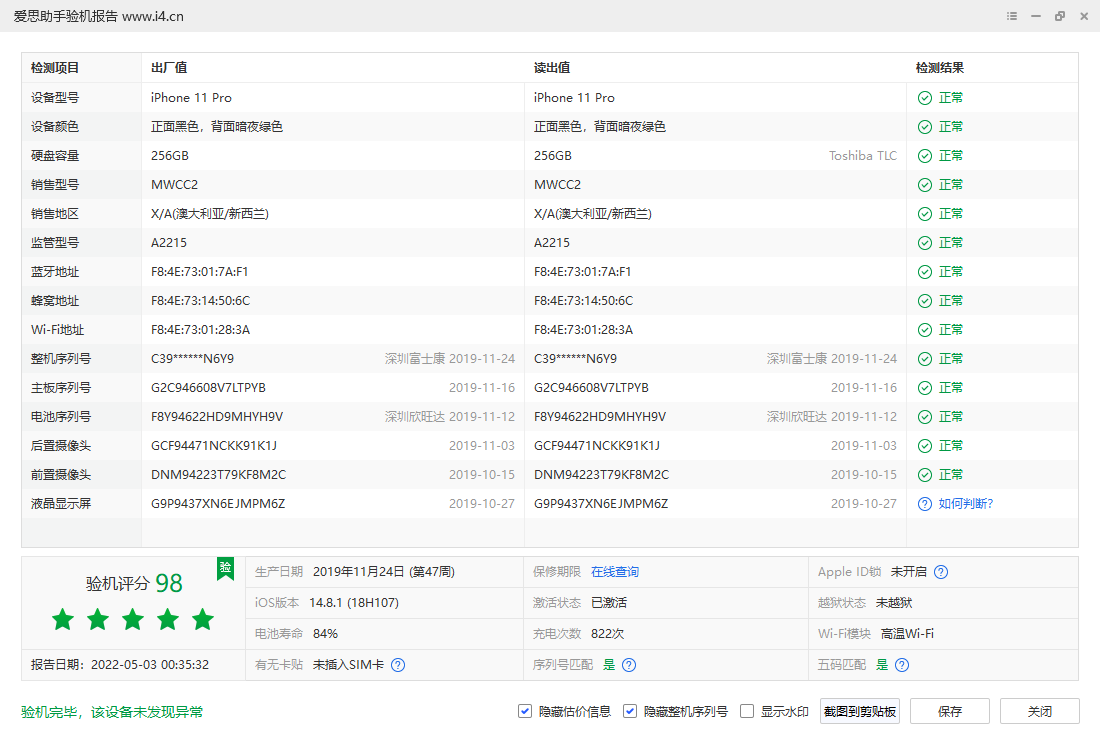Click the 未越狱 jailbreak status value
The height and width of the screenshot is (749, 1100).
[894, 603]
